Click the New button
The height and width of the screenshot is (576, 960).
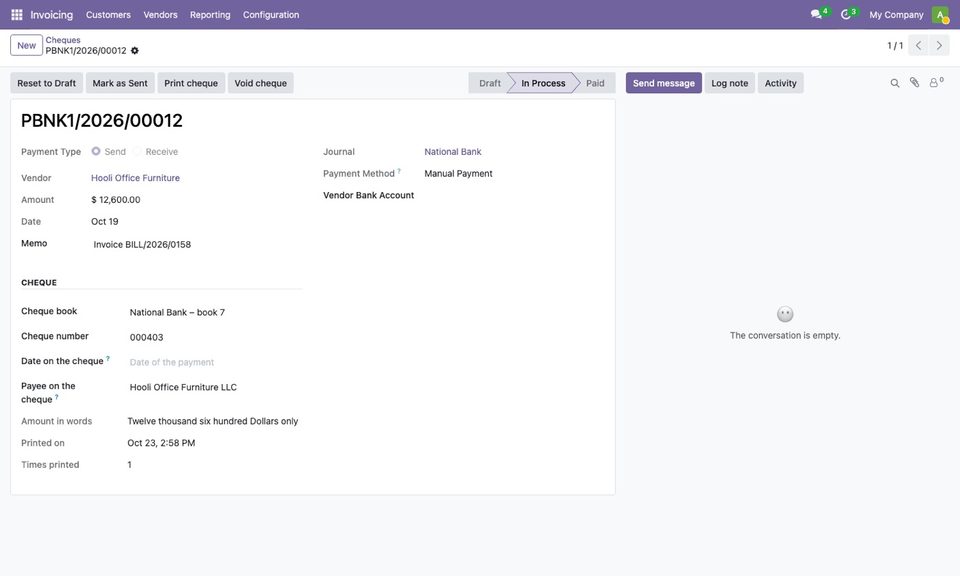pyautogui.click(x=26, y=45)
